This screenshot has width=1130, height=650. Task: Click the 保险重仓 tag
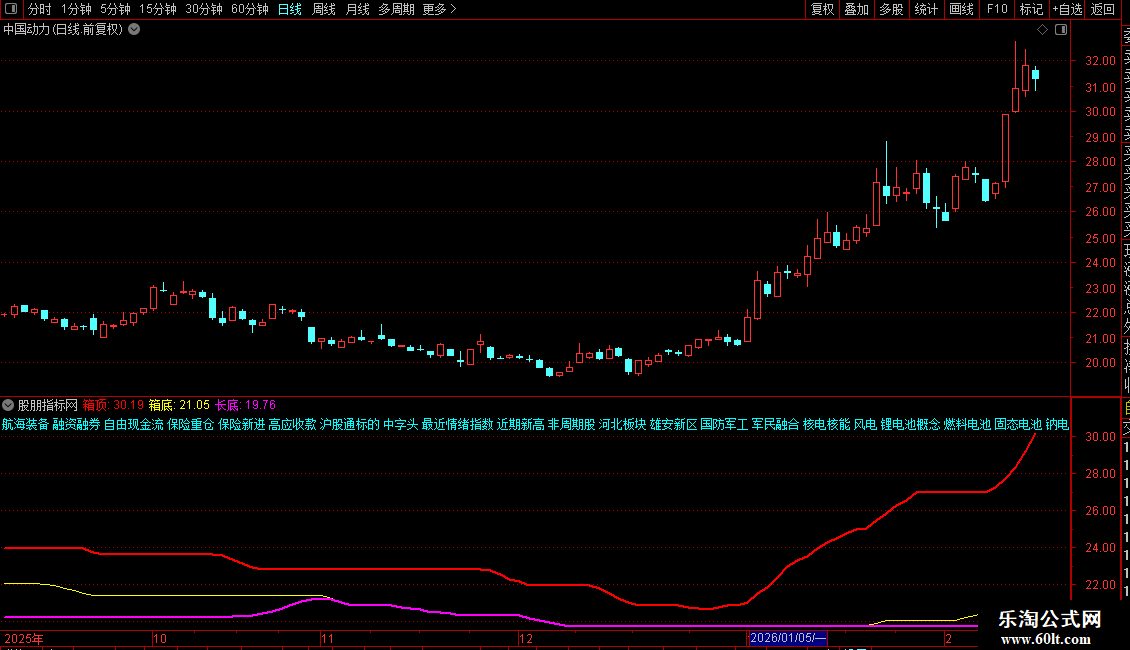pyautogui.click(x=191, y=424)
